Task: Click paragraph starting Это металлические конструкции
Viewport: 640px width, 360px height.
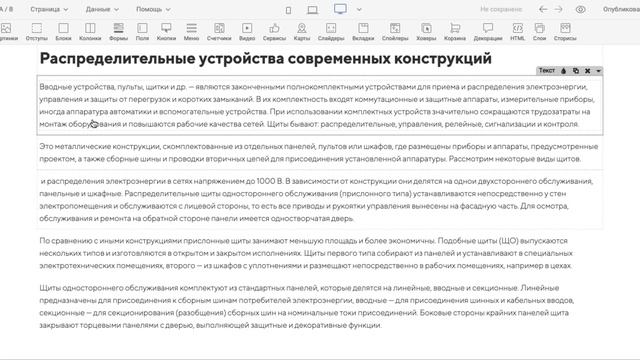Action: 319,152
